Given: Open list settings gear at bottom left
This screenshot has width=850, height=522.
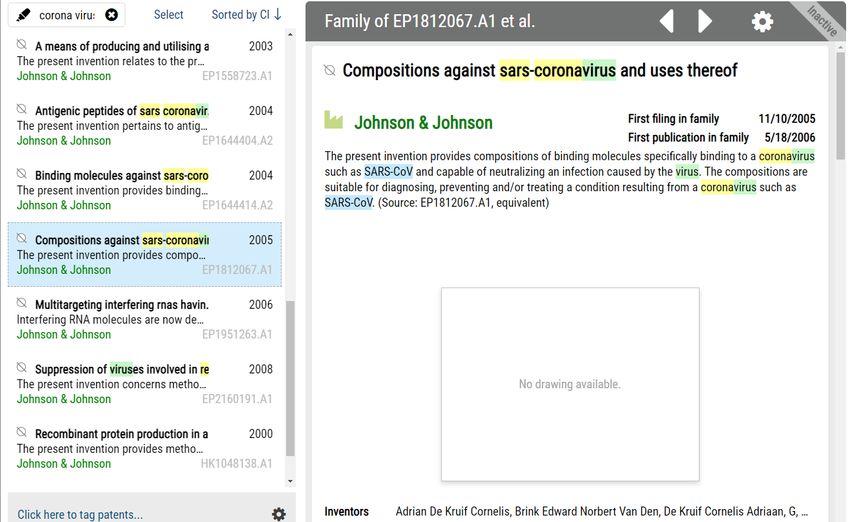Looking at the screenshot, I should click(278, 514).
